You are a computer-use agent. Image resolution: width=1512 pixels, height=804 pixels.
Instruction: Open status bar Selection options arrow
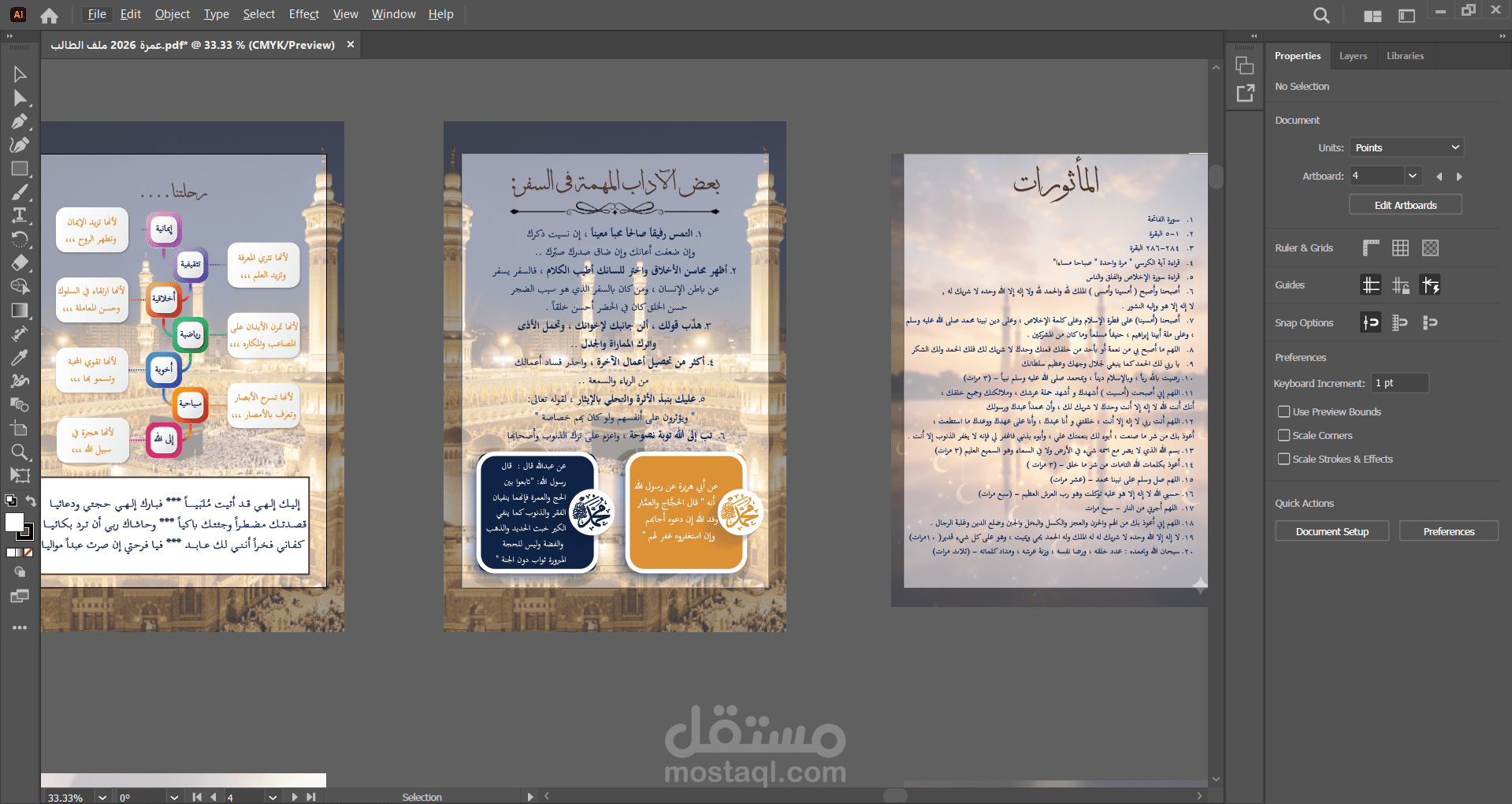coord(530,797)
